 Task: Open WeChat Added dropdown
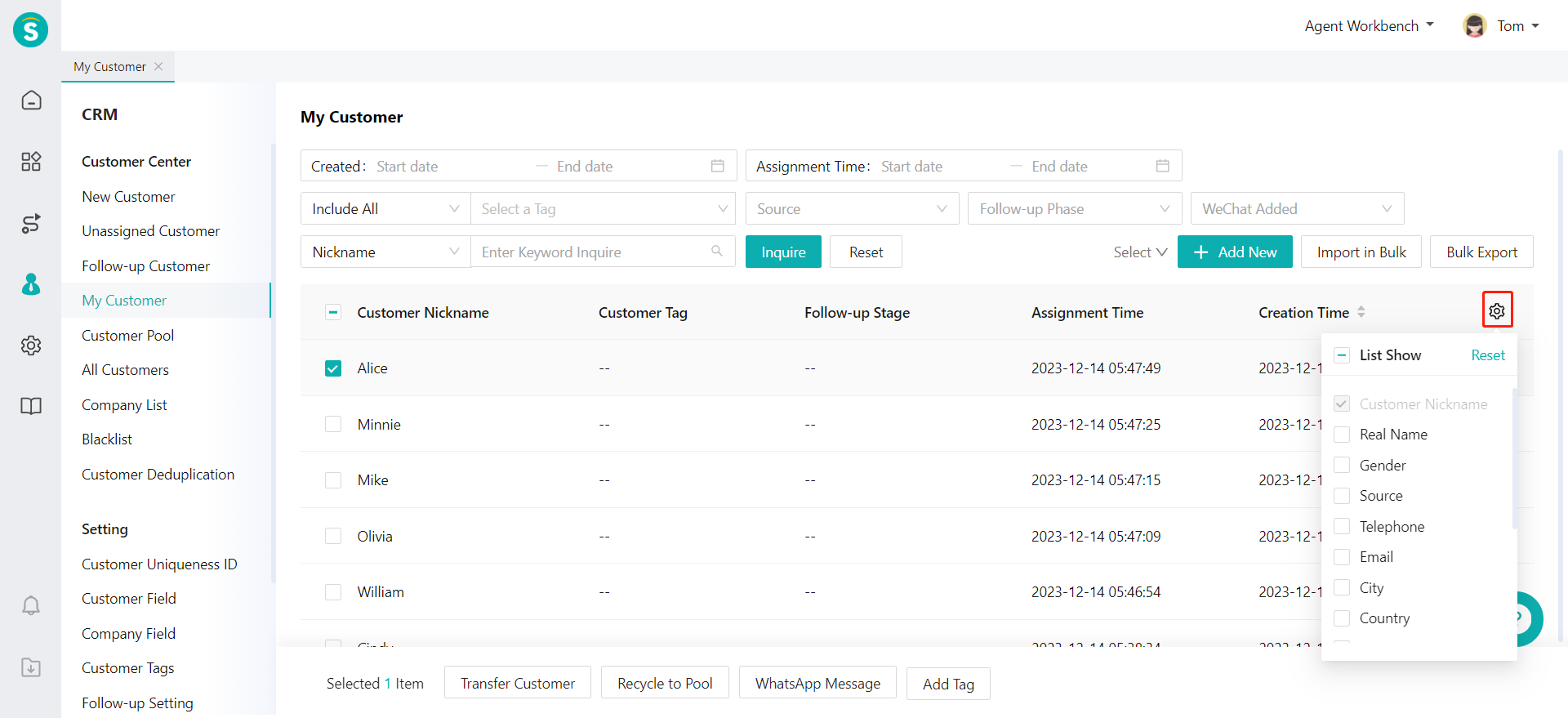tap(1297, 208)
